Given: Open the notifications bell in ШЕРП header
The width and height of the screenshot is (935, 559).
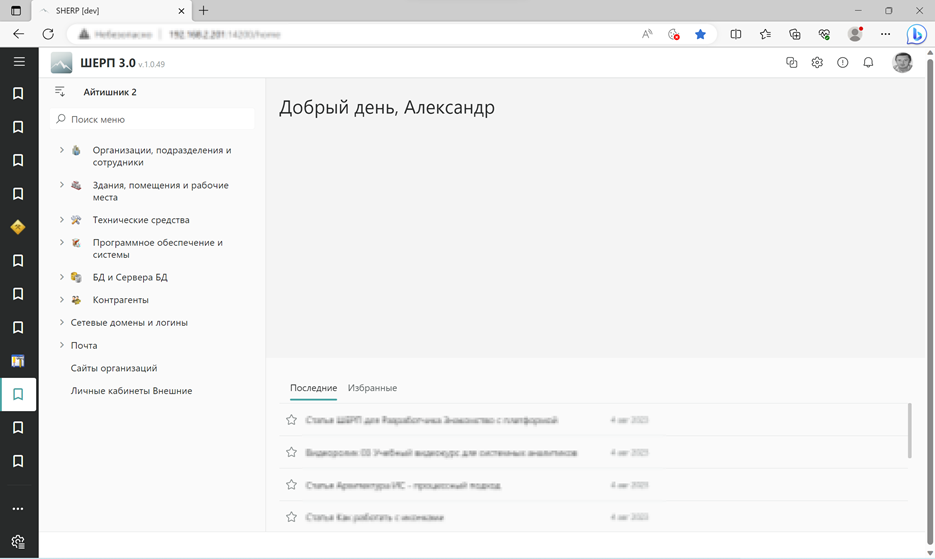Looking at the screenshot, I should pyautogui.click(x=868, y=63).
